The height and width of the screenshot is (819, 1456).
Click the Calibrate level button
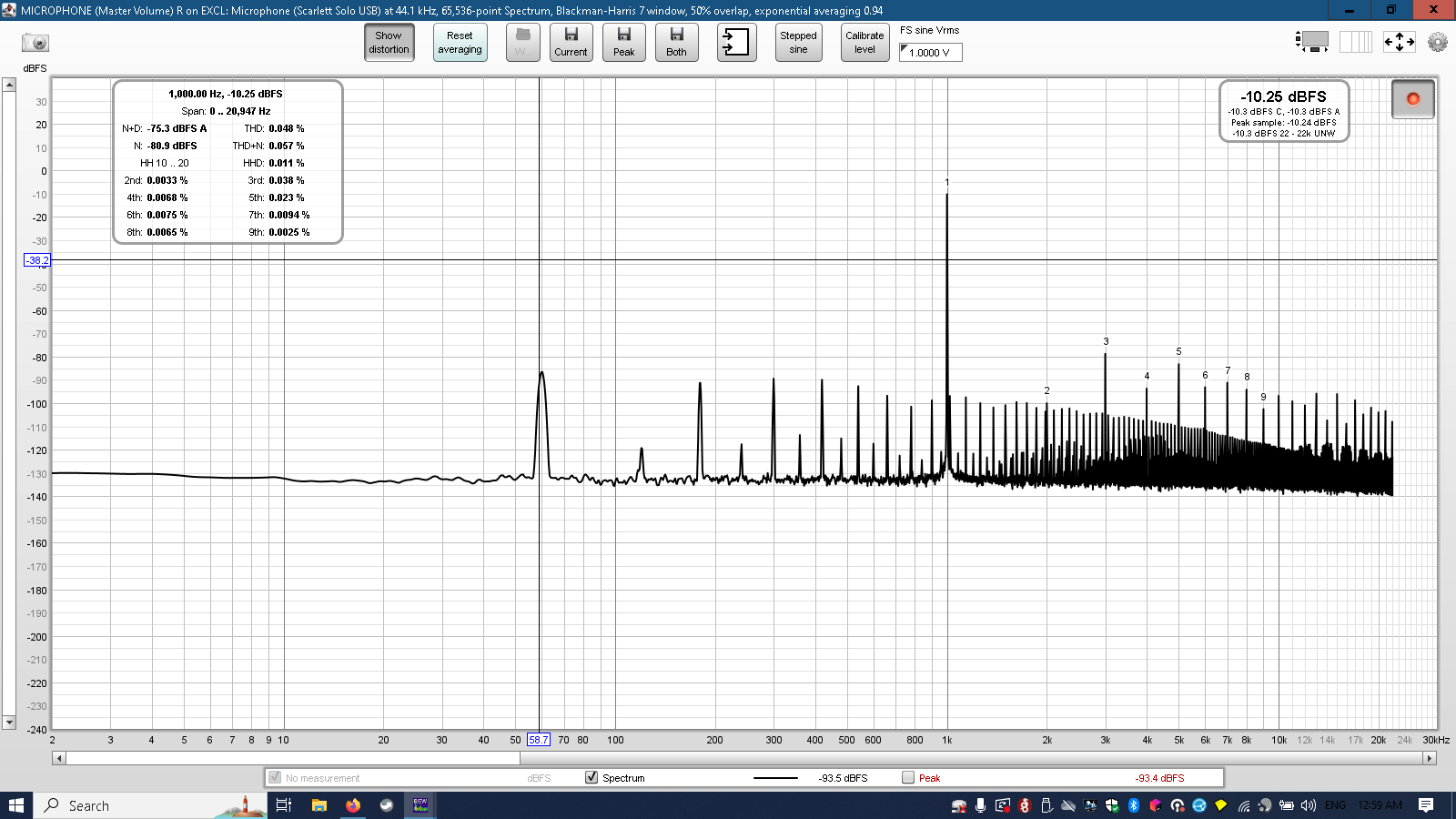(864, 43)
